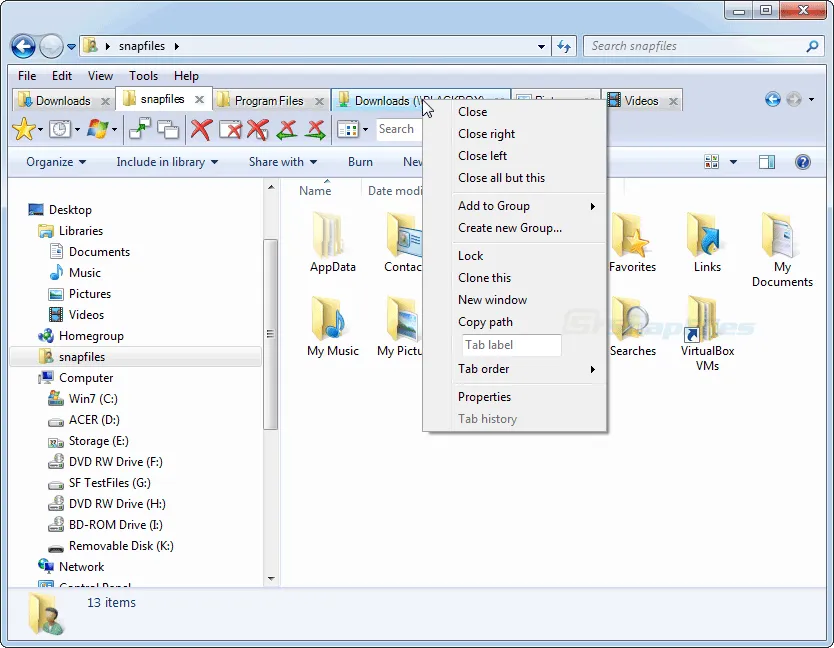This screenshot has width=834, height=648.
Task: Click the clone tab to new window icon
Action: [140, 129]
